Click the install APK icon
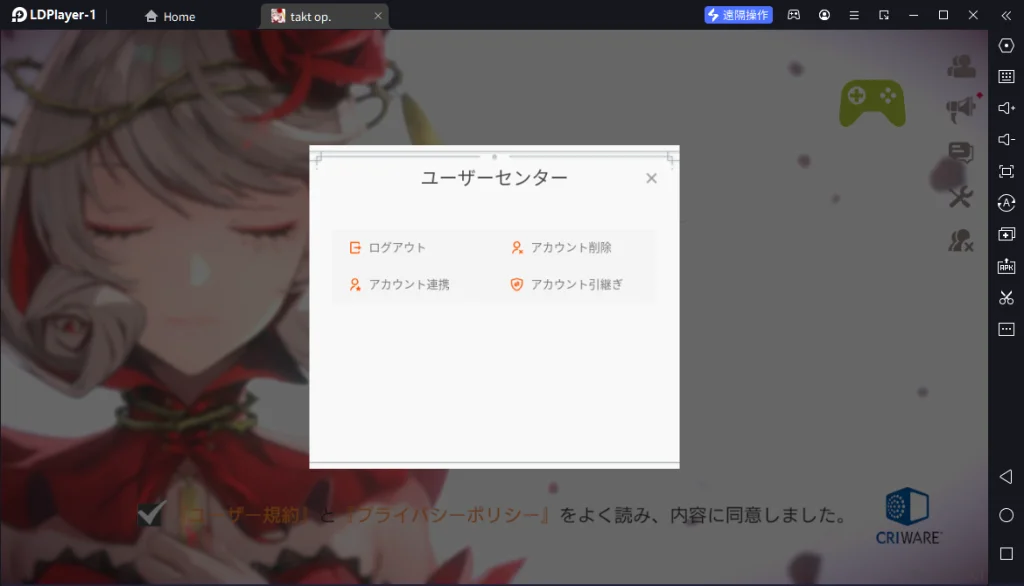 pyautogui.click(x=1006, y=266)
